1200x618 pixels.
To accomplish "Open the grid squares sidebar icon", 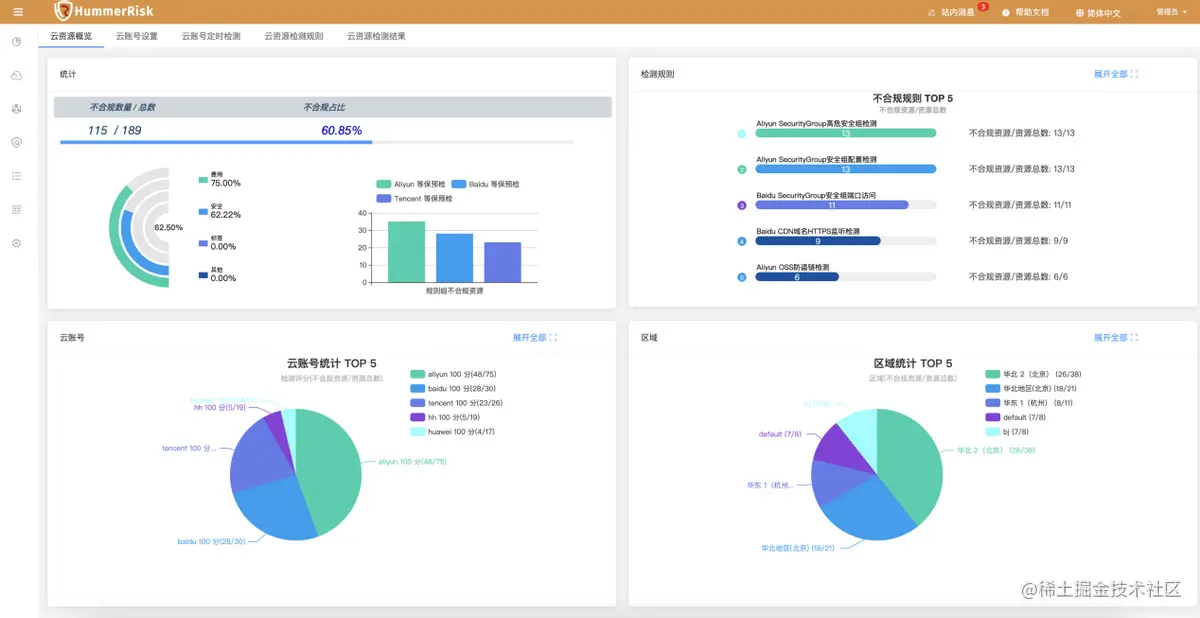I will 17,209.
